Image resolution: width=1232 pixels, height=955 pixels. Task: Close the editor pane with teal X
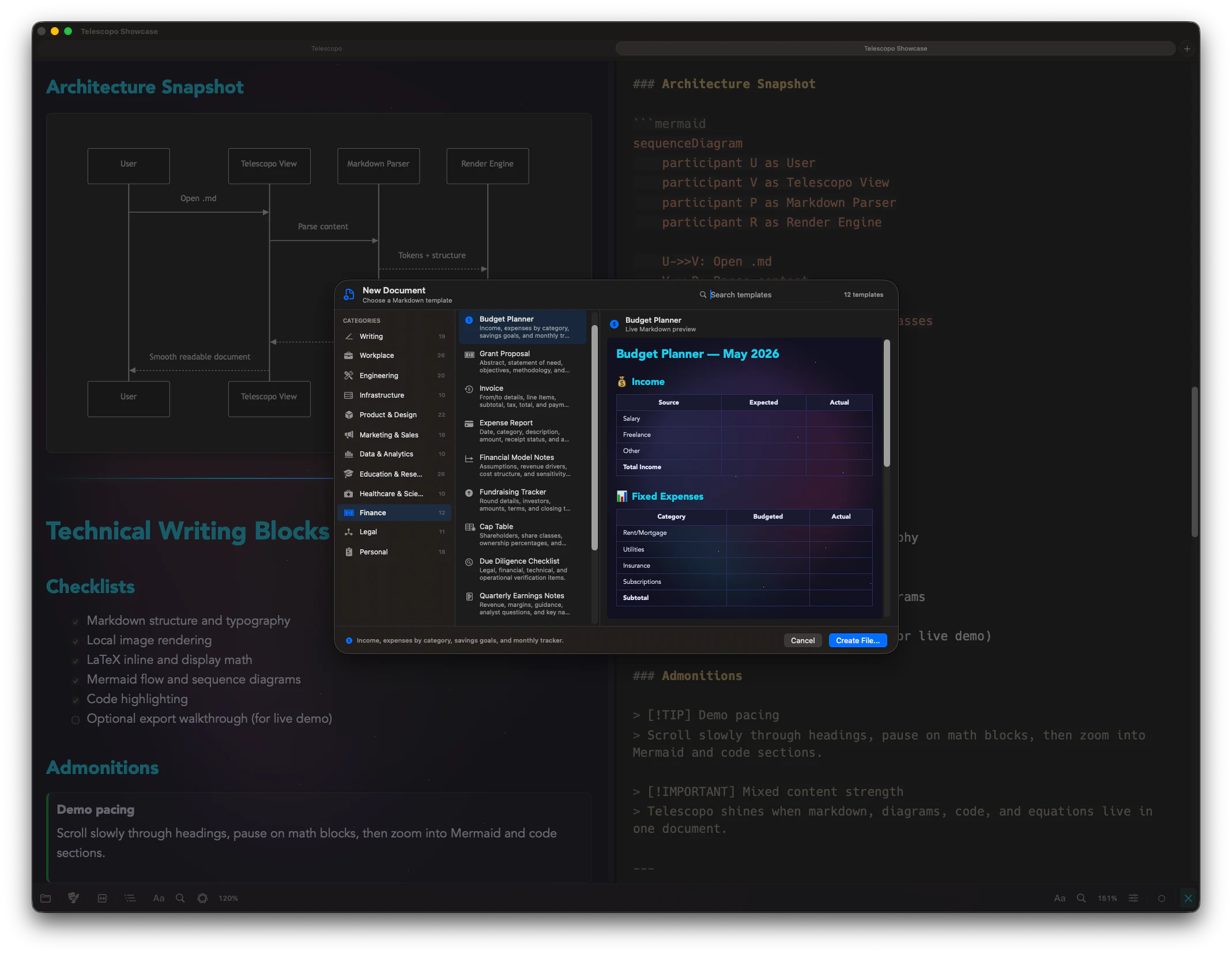(1188, 898)
